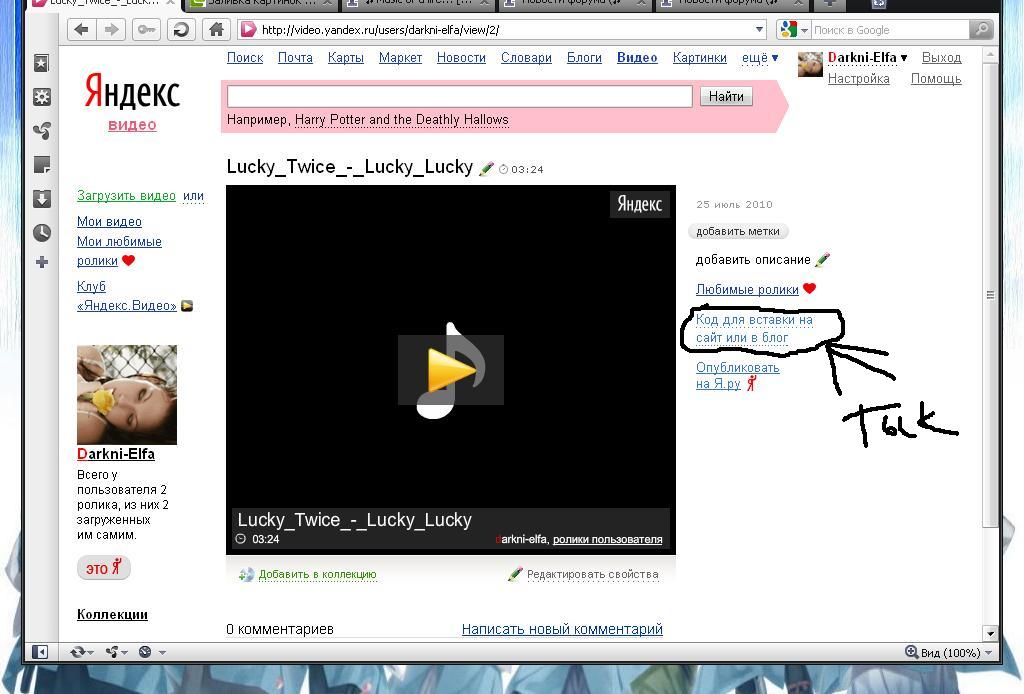Screen dimensions: 1024x694
Task: Go forward with the forward arrow button
Action: tap(112, 29)
